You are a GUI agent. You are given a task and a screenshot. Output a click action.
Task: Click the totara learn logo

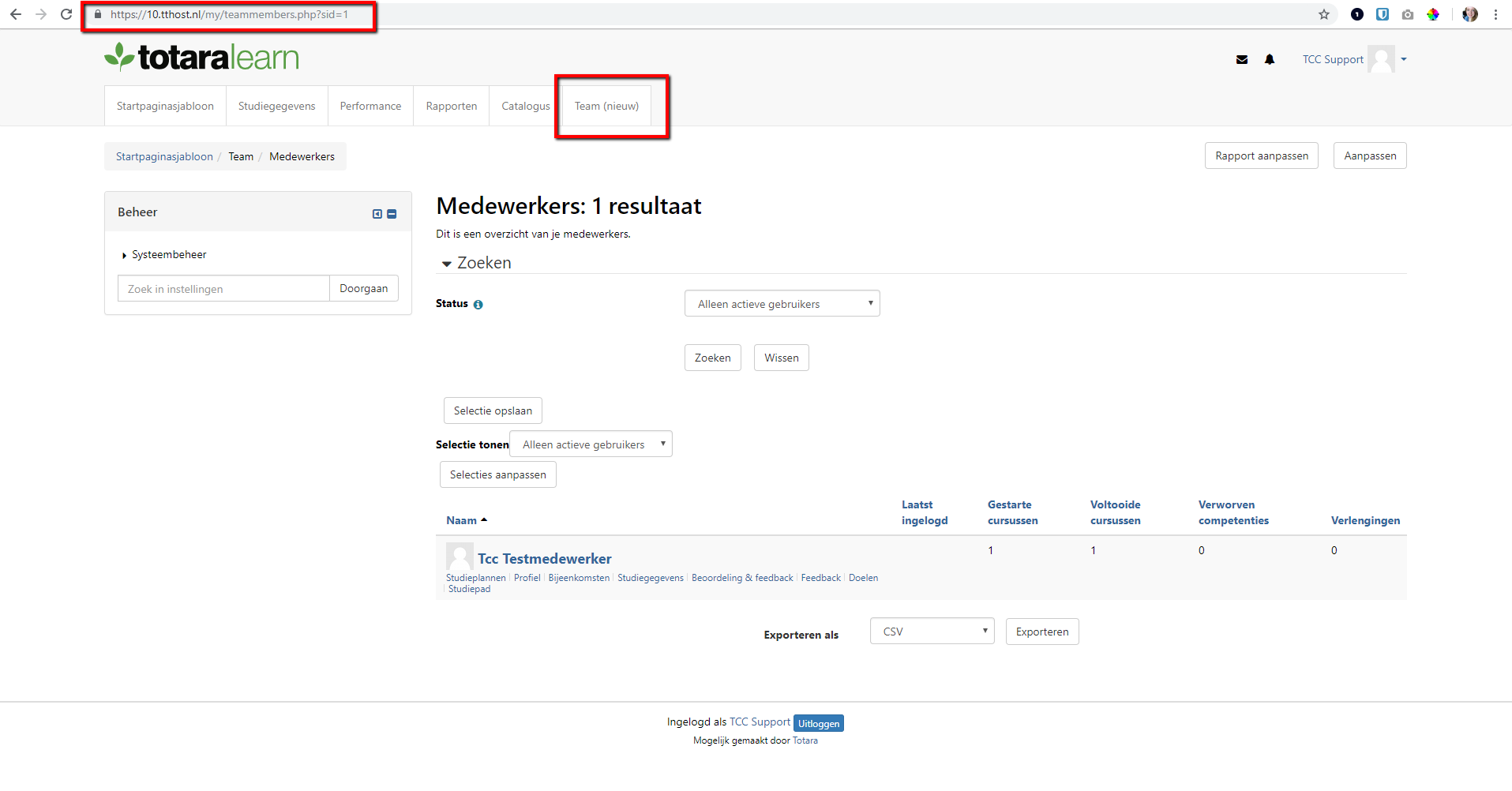[x=202, y=57]
